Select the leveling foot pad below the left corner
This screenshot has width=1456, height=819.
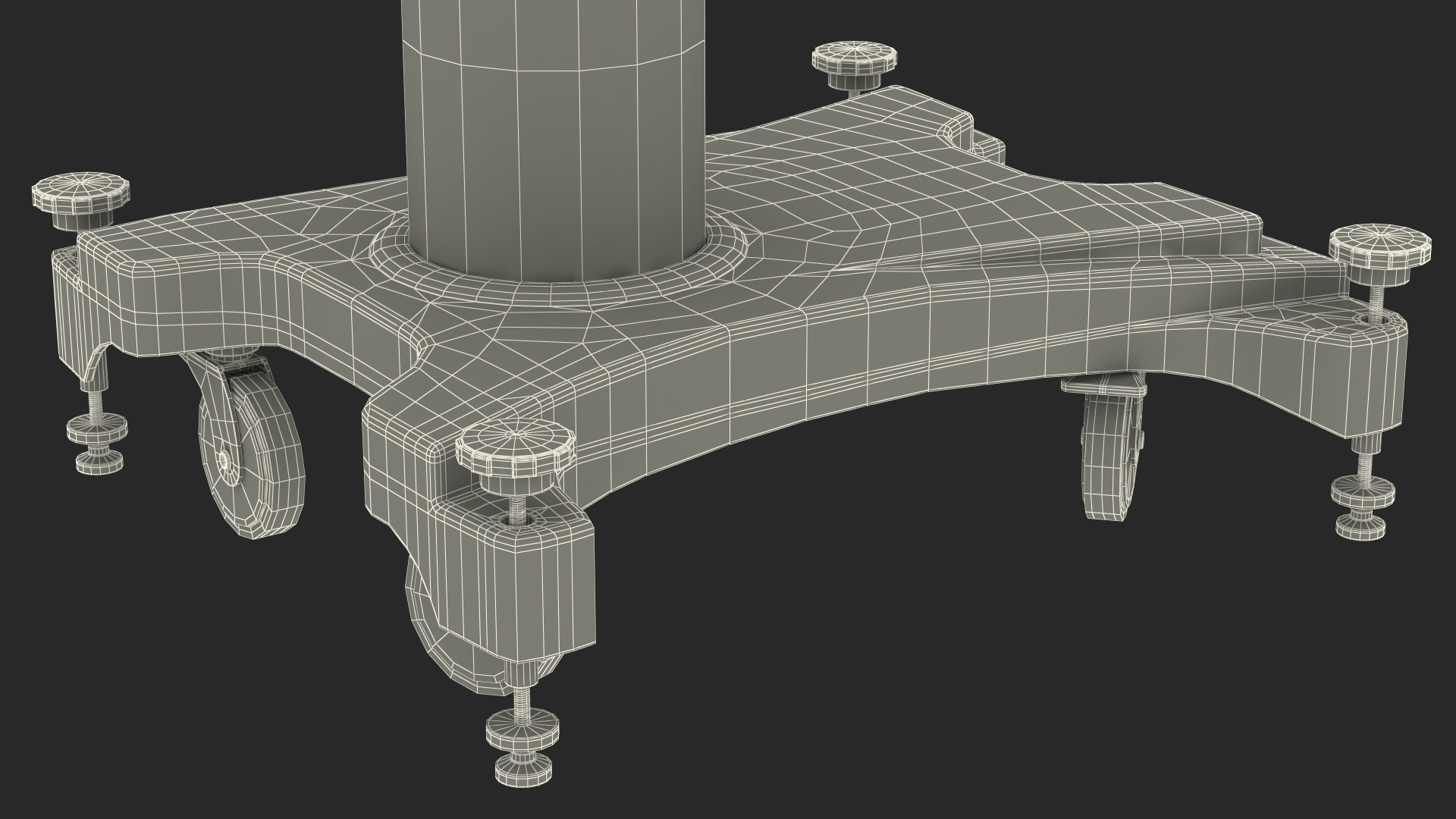pos(97,444)
